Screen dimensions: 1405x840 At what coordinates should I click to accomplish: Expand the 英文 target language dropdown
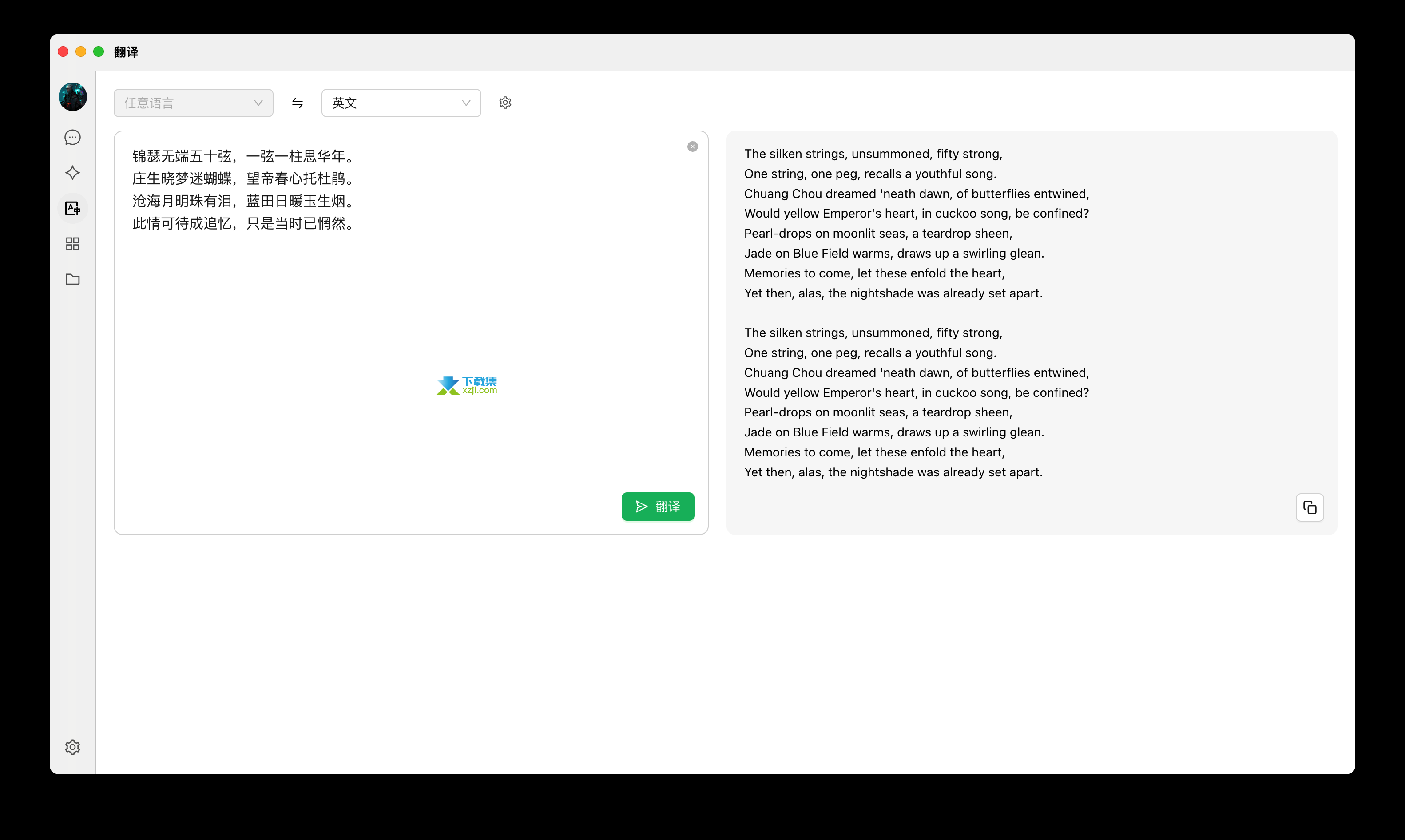401,103
